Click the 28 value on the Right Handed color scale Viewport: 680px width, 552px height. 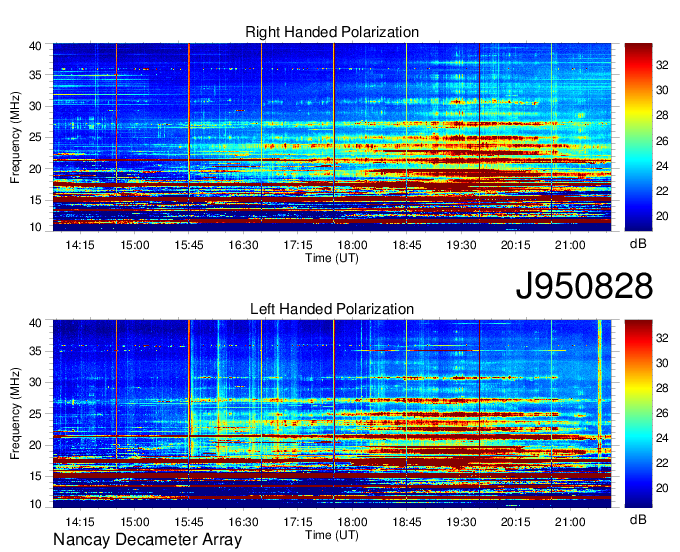coord(662,115)
